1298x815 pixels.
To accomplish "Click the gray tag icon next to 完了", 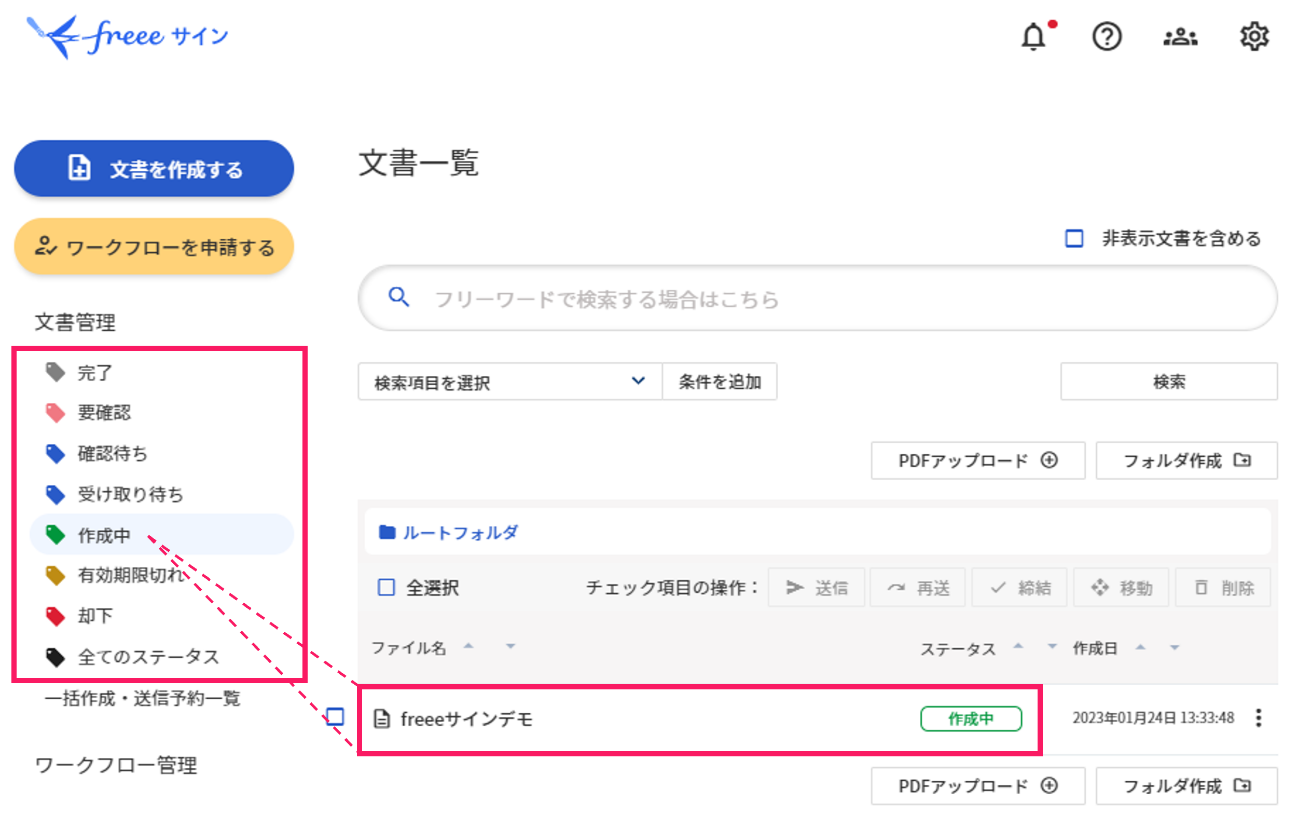I will 56,372.
